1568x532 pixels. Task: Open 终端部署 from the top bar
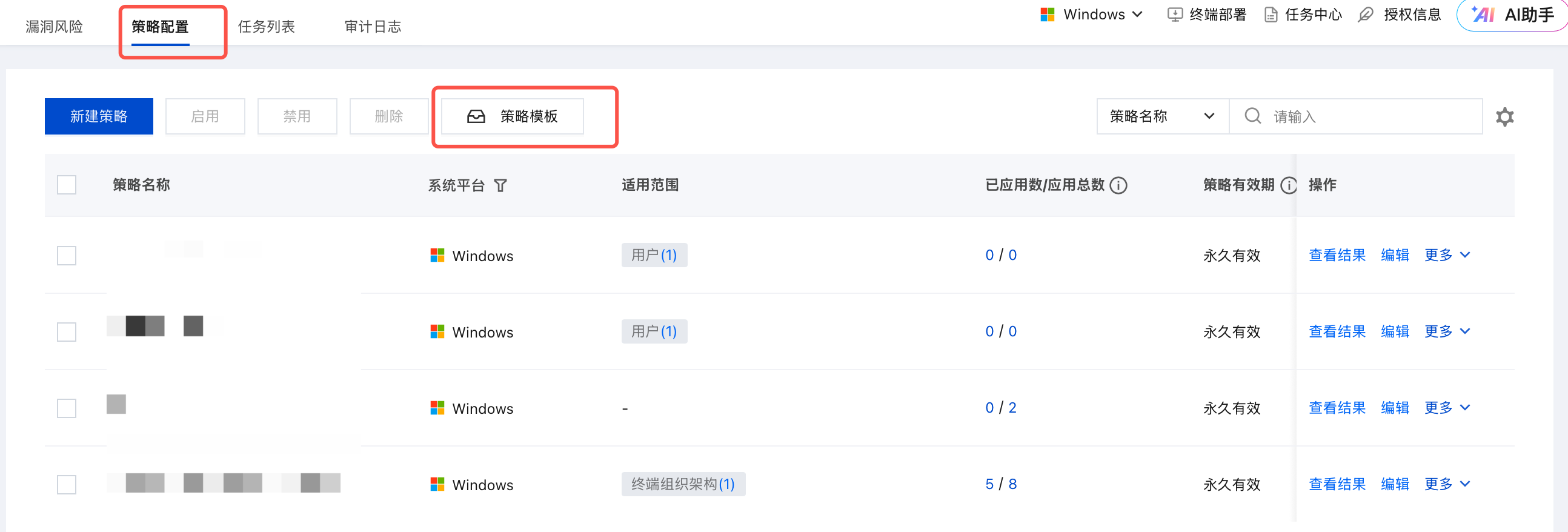click(x=1206, y=15)
